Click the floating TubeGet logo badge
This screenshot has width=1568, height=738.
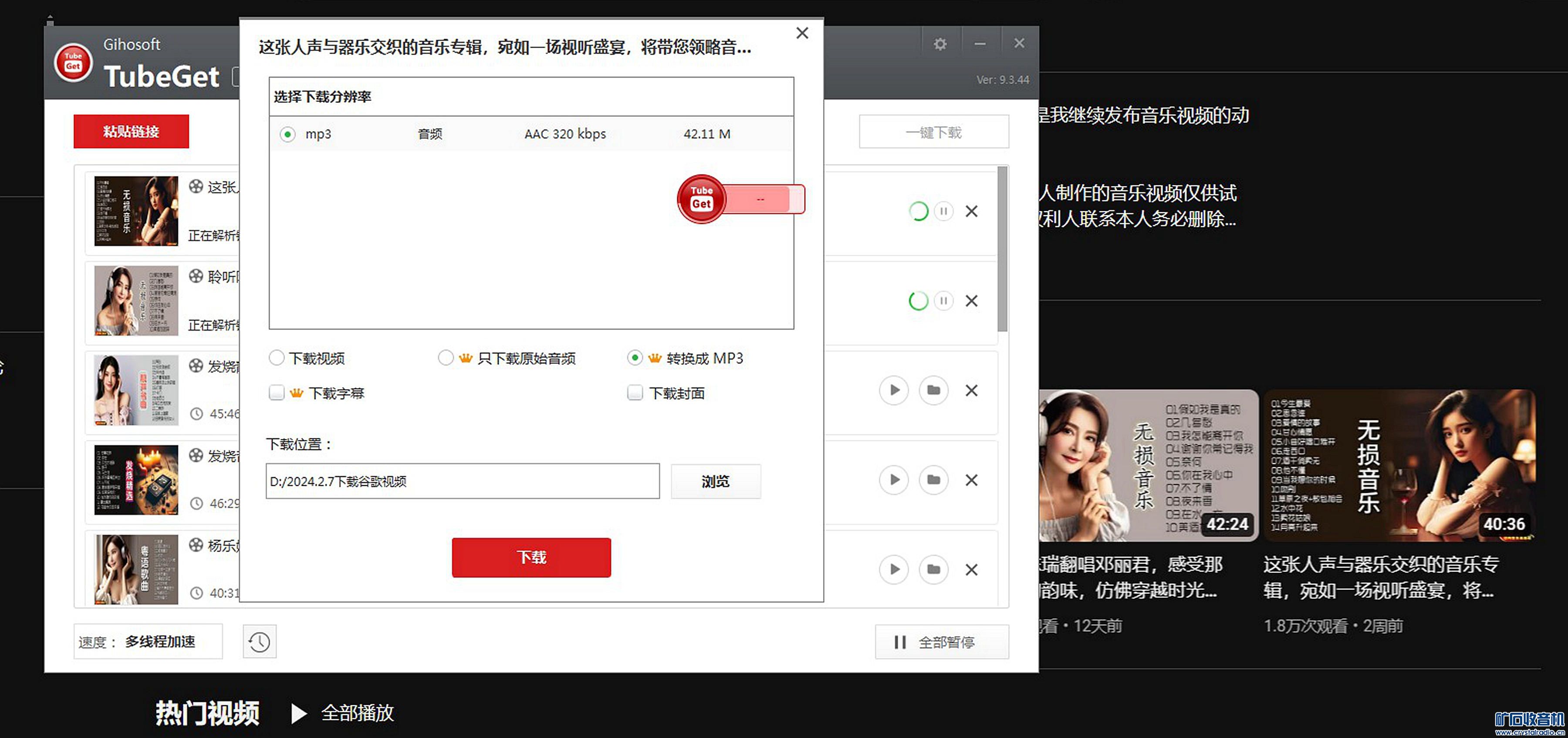click(701, 199)
